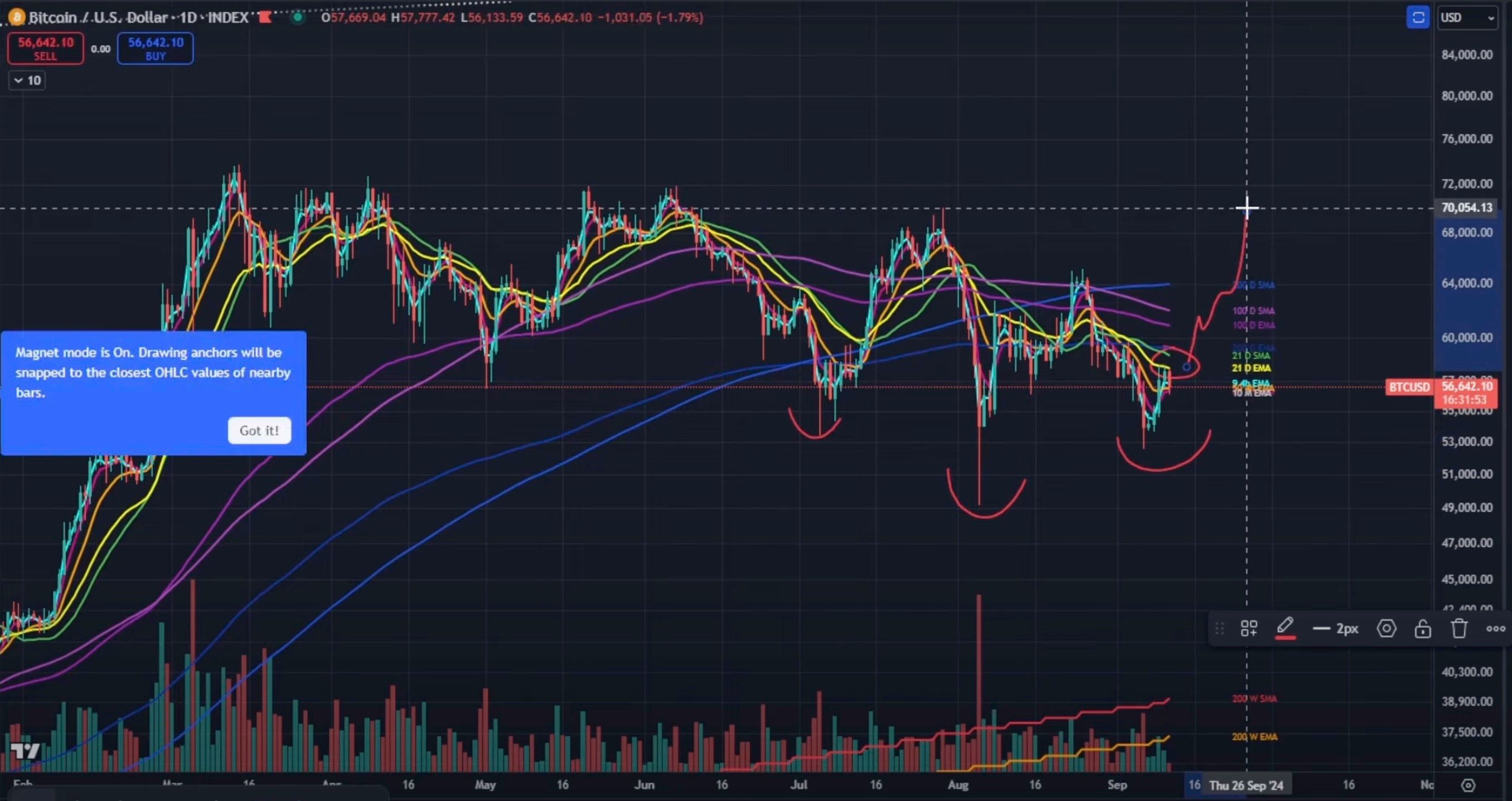Click the BTCUSD price label on the price scale

(1409, 387)
